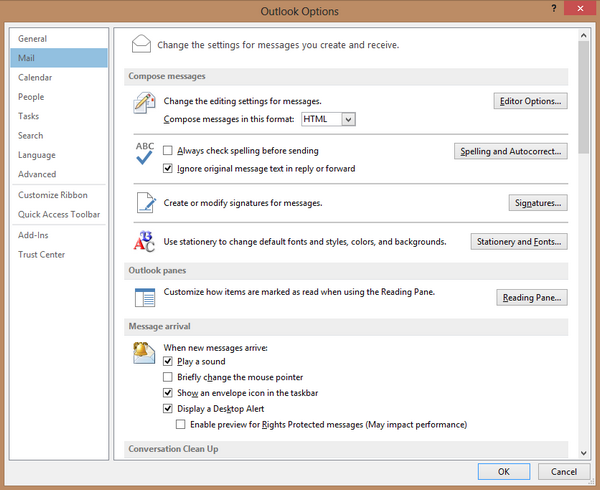Click the ABC stationery fonts icon

click(144, 241)
